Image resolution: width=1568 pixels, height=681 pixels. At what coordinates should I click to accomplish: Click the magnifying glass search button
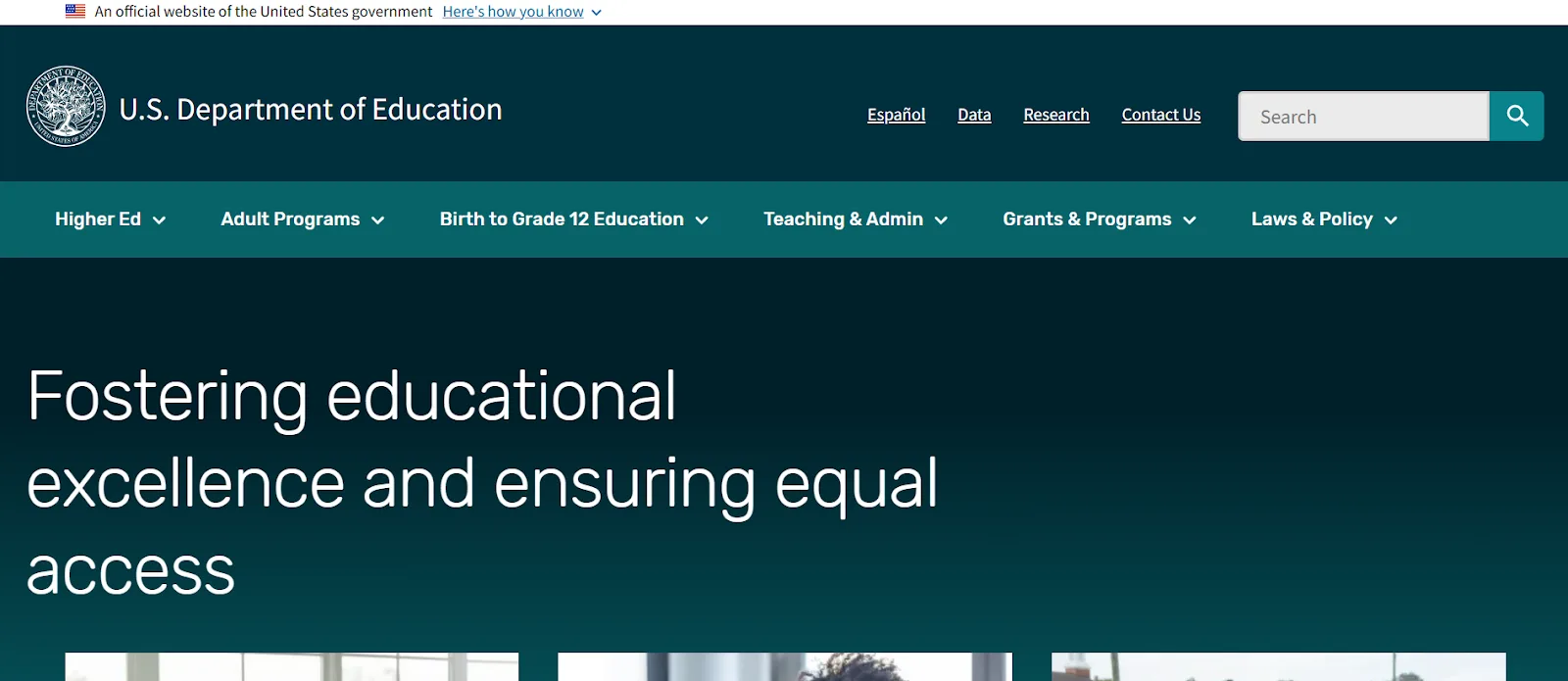coord(1517,116)
